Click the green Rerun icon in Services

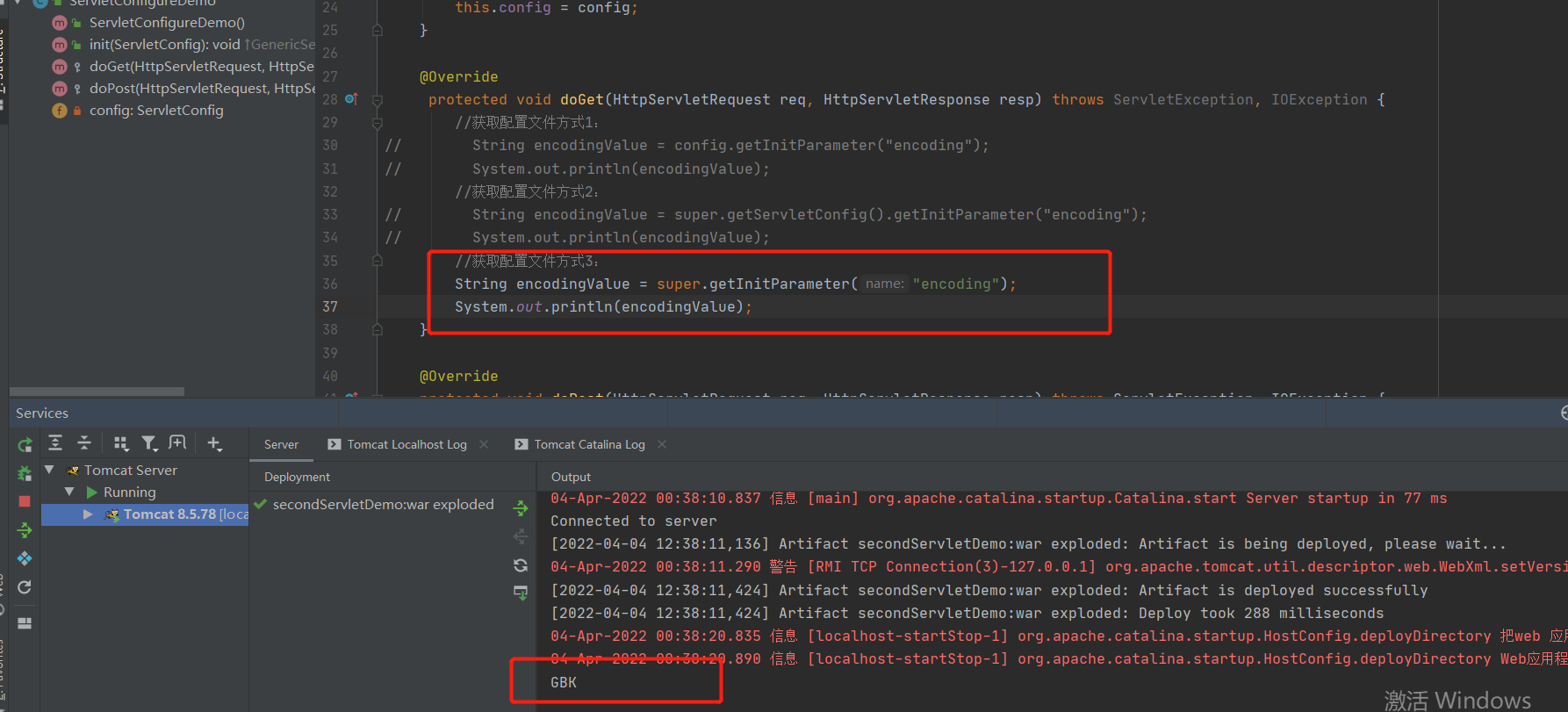(25, 445)
